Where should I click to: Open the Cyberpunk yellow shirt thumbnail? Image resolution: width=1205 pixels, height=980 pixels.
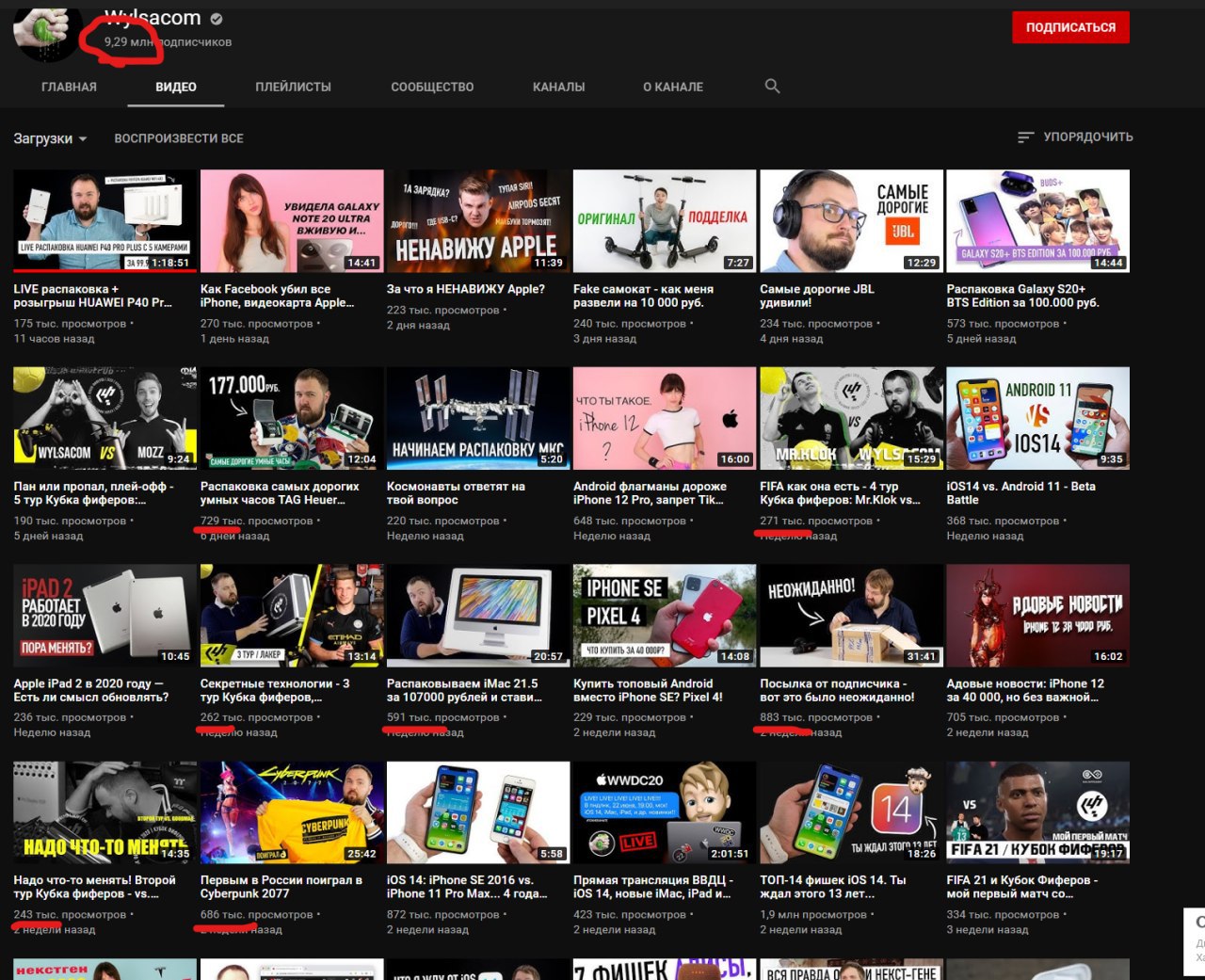click(292, 812)
